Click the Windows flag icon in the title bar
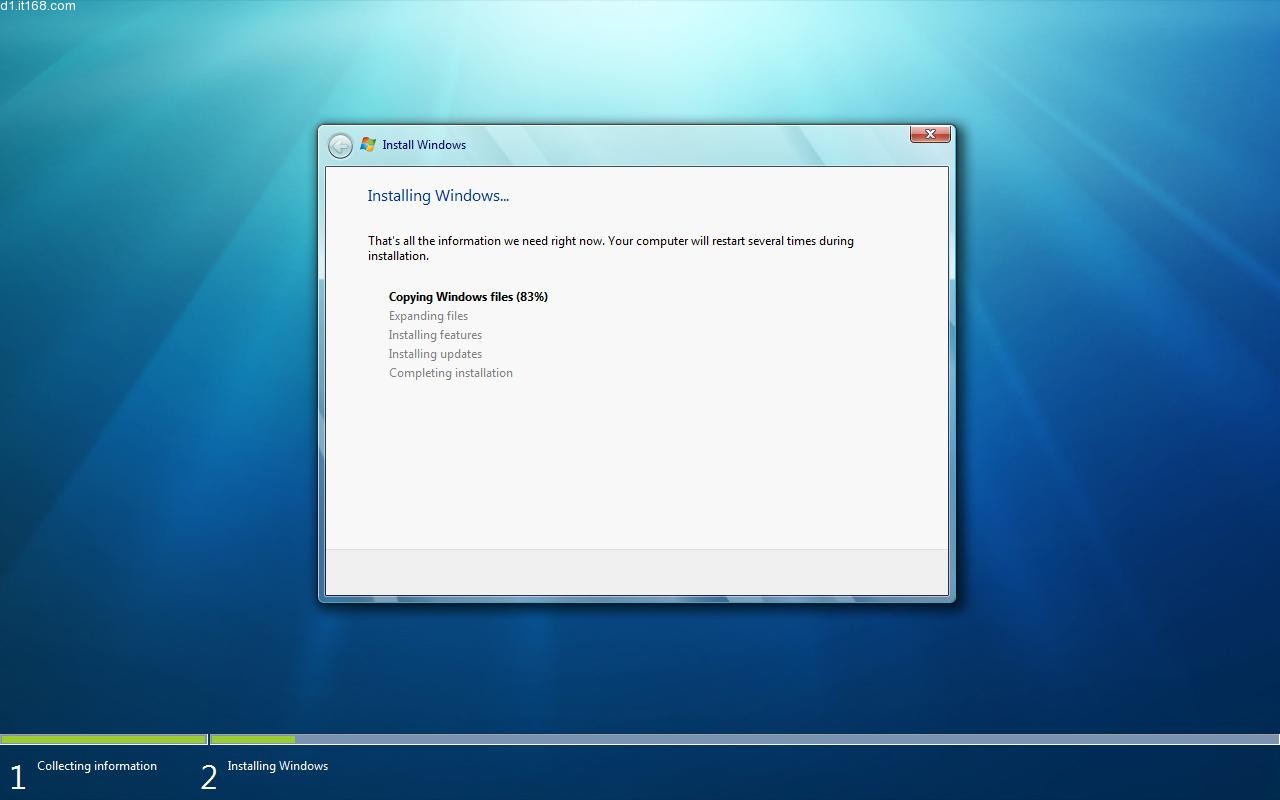The width and height of the screenshot is (1280, 800). coord(368,145)
